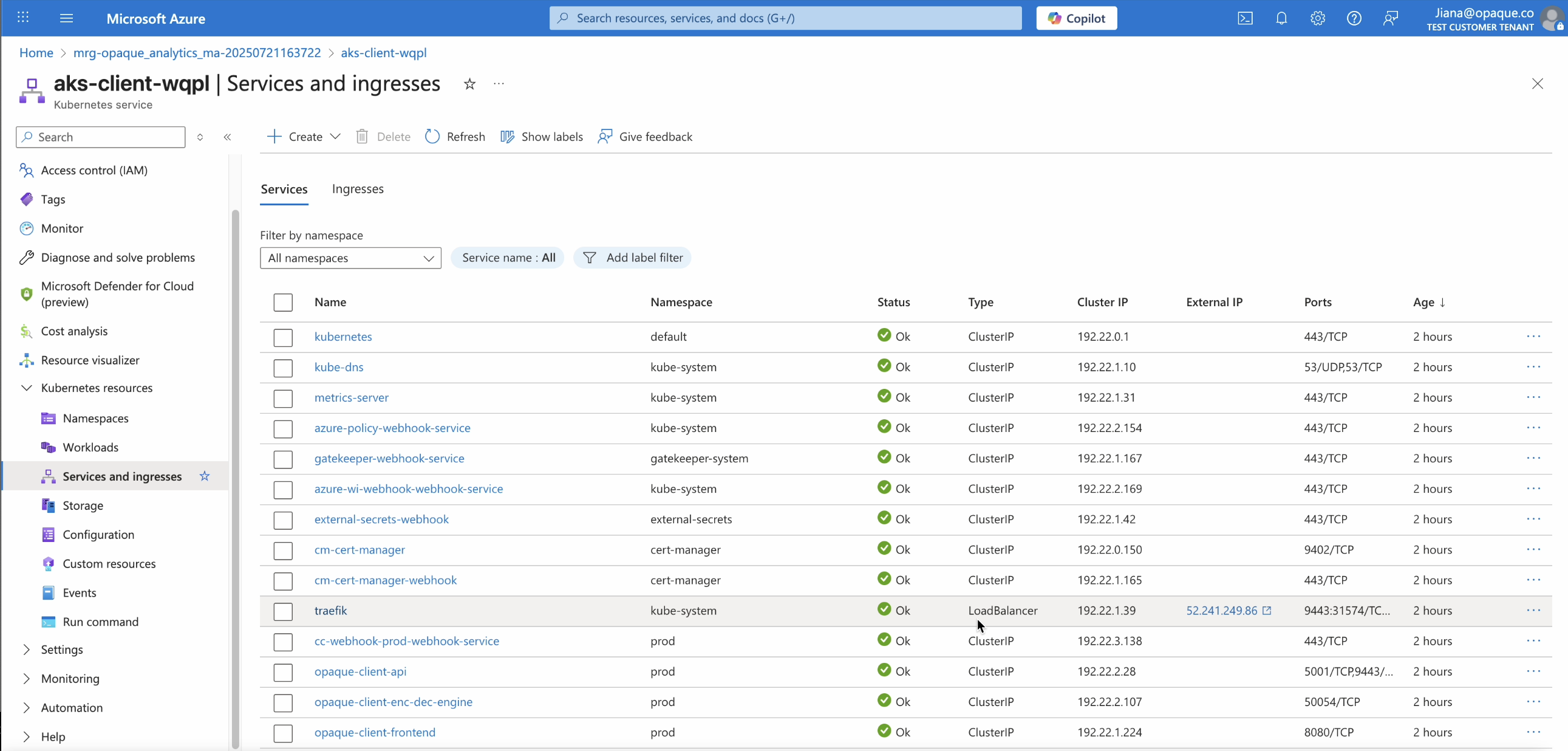Open the All namespaces dropdown
1568x751 pixels.
tap(350, 258)
